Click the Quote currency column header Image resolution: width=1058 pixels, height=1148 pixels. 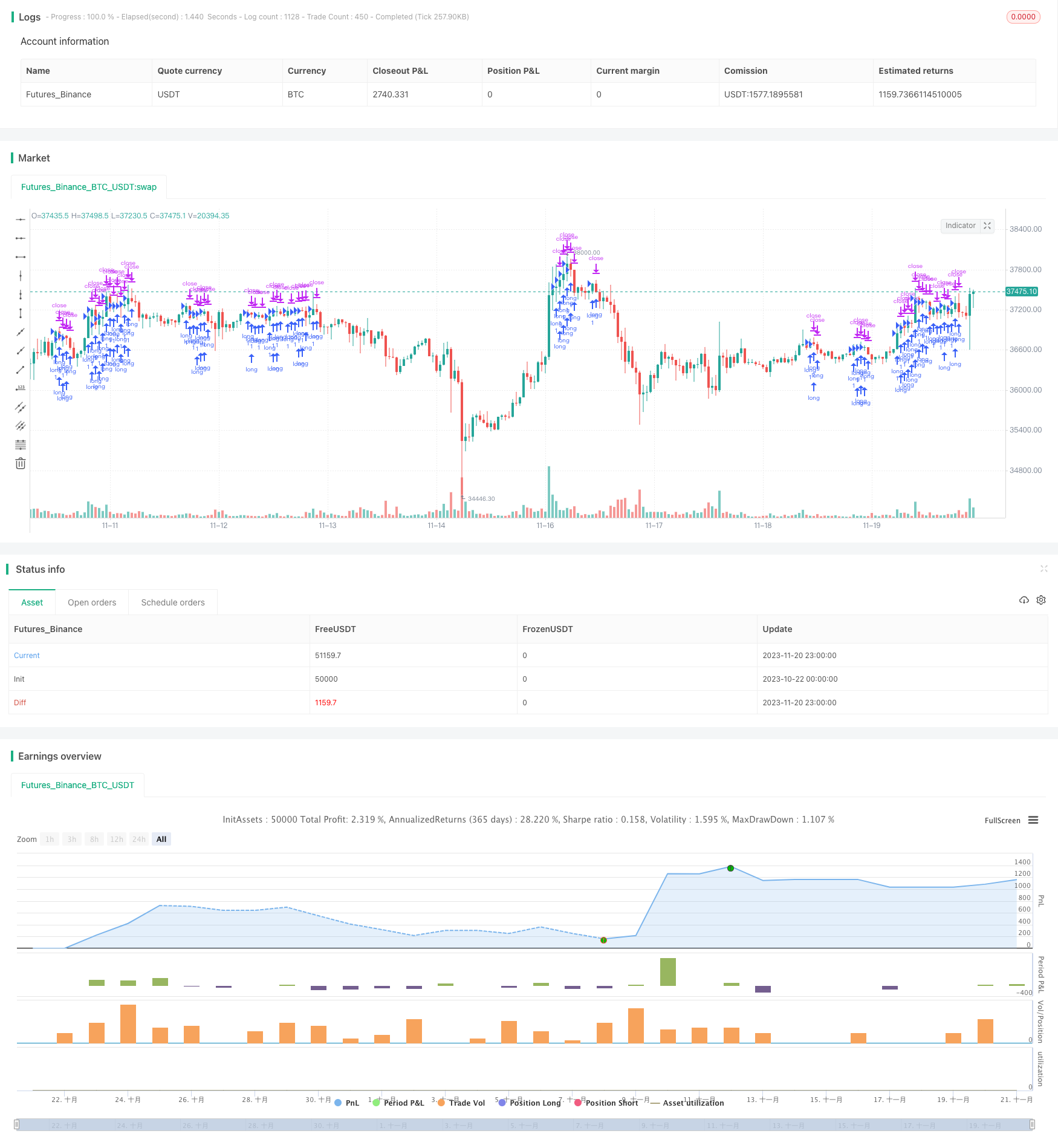(190, 71)
